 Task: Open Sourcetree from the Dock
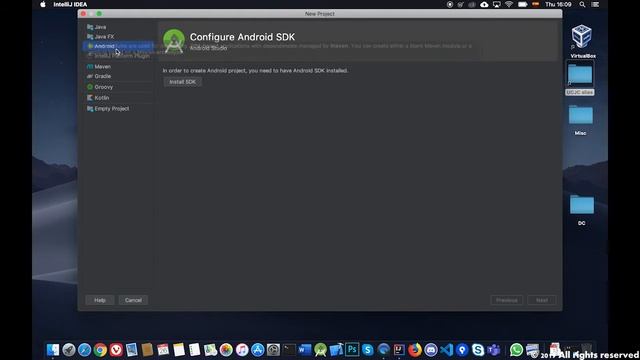coord(462,350)
